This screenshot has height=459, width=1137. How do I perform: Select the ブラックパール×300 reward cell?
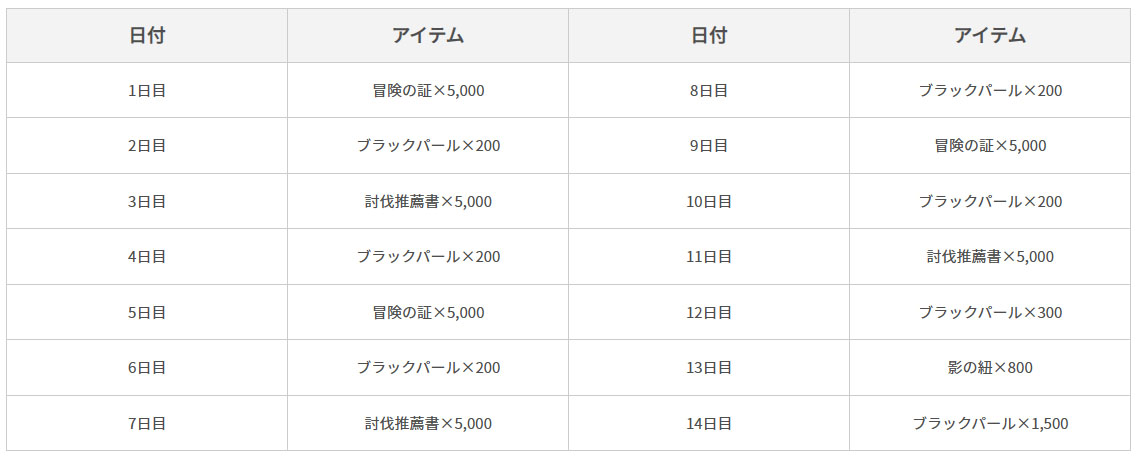tap(990, 313)
